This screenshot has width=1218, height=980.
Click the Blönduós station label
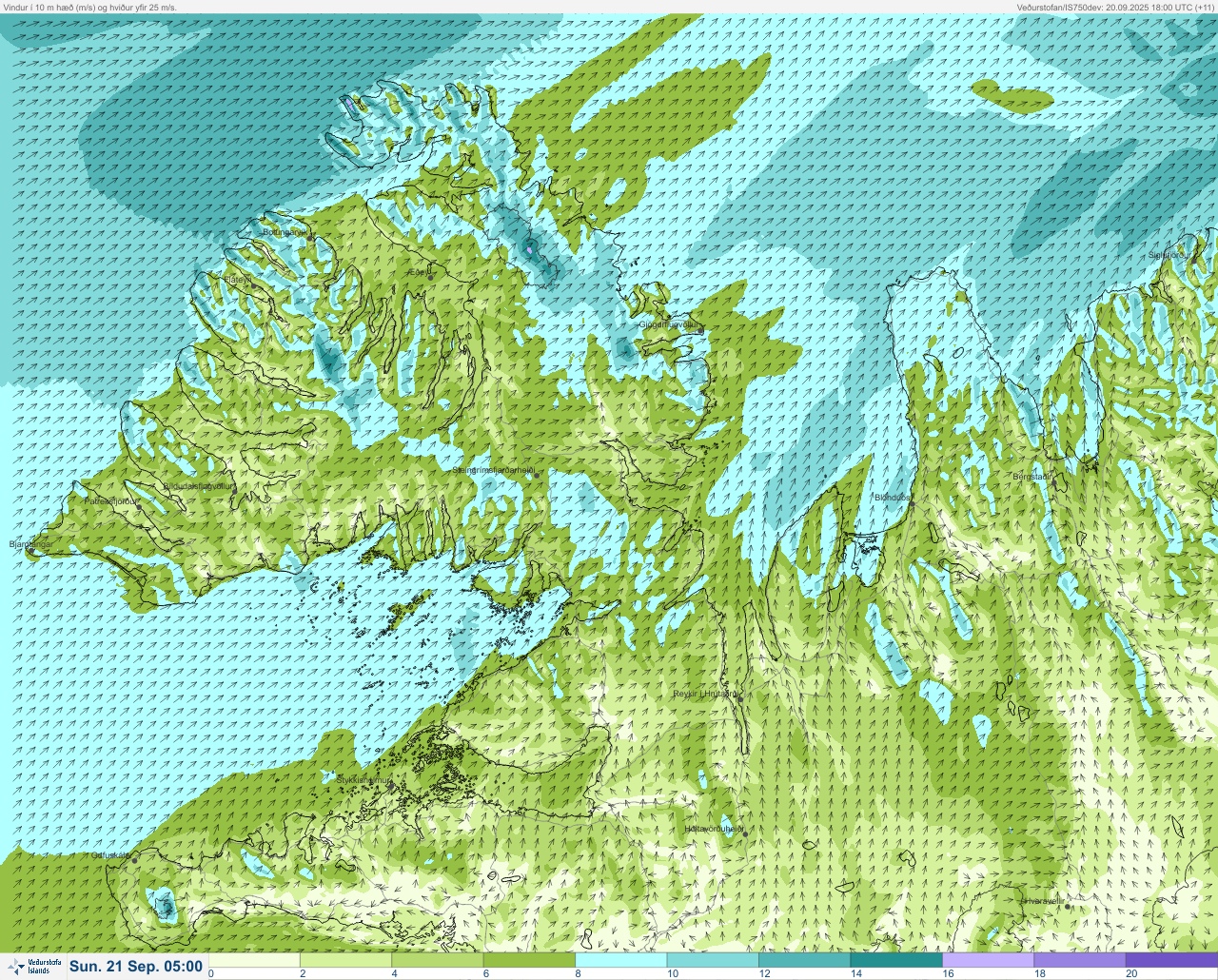coord(893,497)
